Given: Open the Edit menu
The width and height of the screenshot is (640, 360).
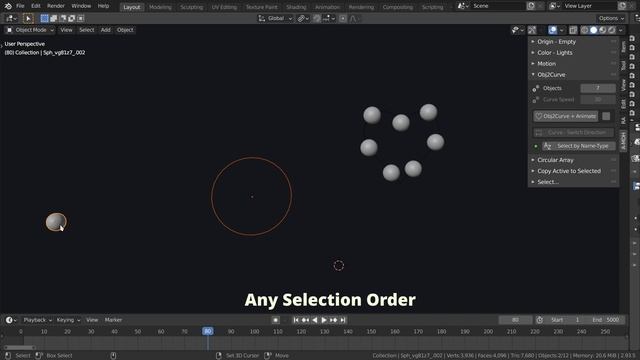Looking at the screenshot, I should tap(36, 6).
